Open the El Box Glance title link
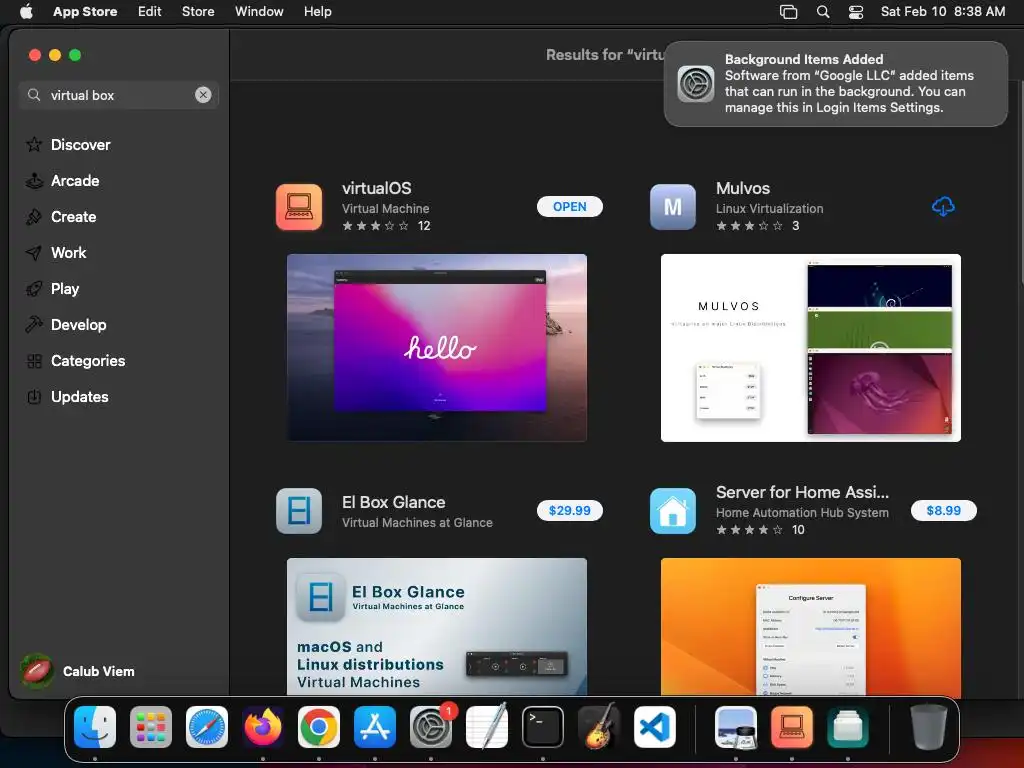The height and width of the screenshot is (768, 1024). [x=394, y=502]
